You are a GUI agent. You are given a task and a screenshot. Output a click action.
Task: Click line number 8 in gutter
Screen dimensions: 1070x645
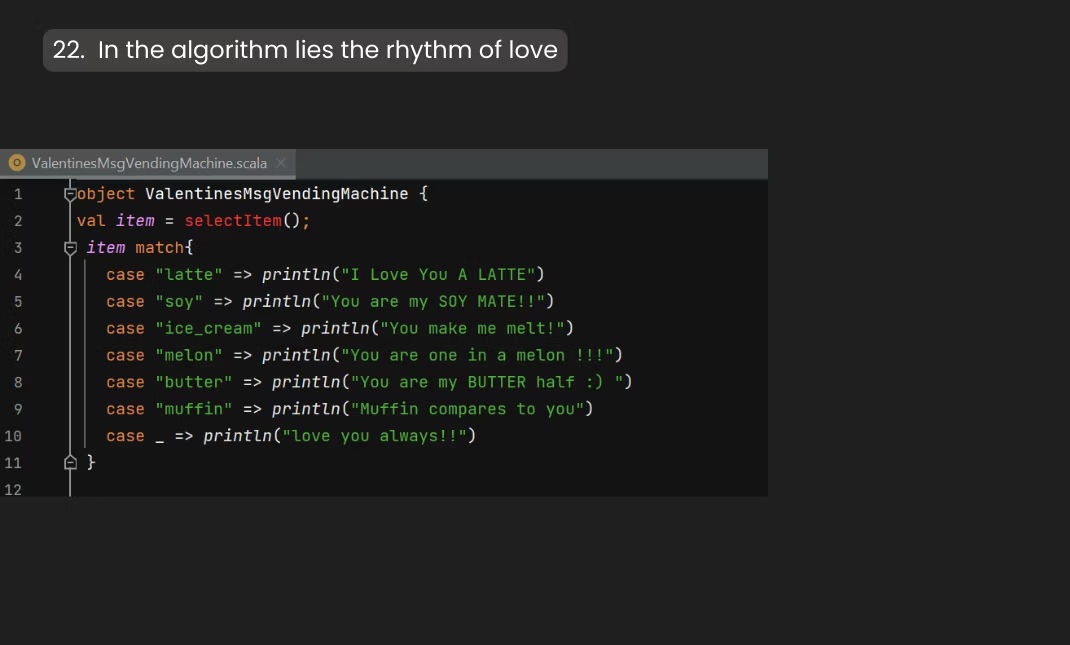tap(18, 382)
